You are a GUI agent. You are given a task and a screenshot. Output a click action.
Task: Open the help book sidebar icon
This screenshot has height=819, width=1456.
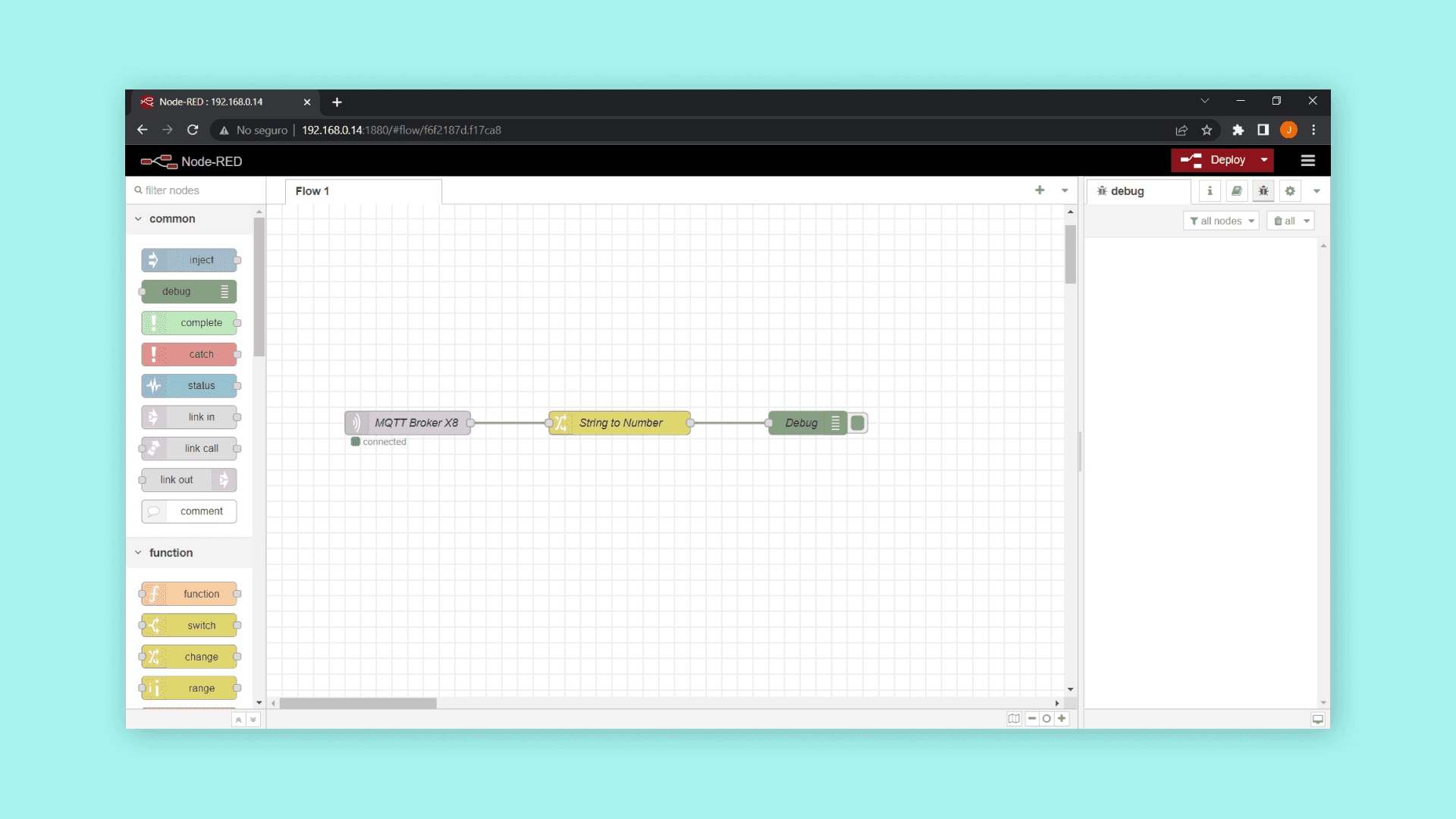(x=1236, y=191)
